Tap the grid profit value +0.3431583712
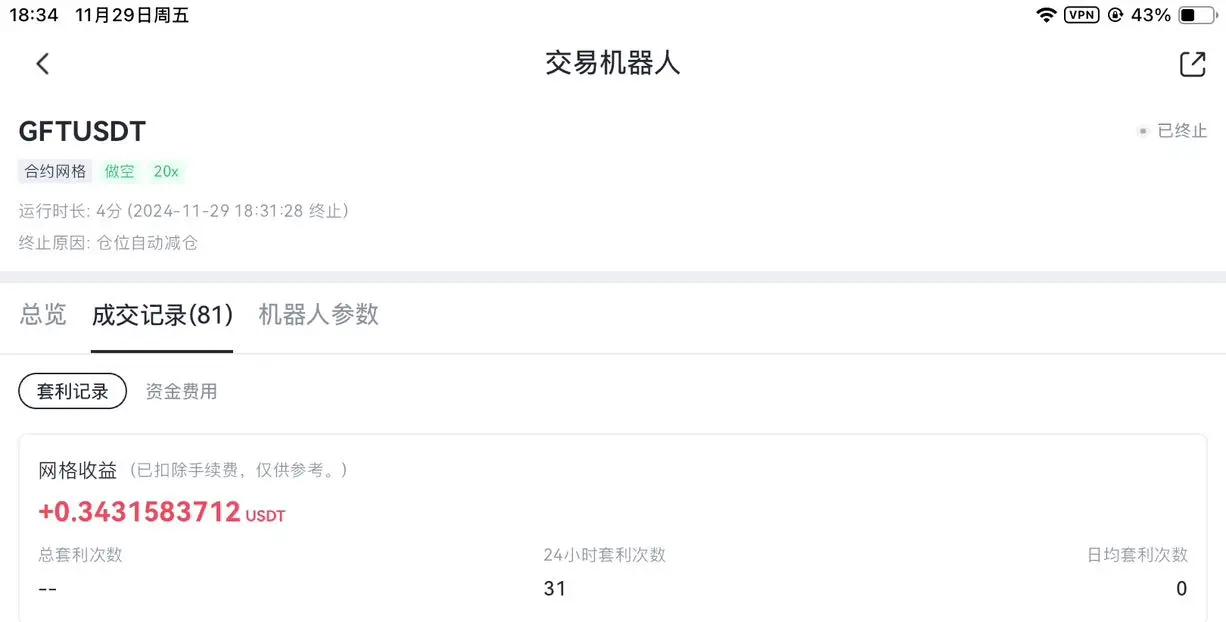Viewport: 1226px width, 622px height. (139, 512)
